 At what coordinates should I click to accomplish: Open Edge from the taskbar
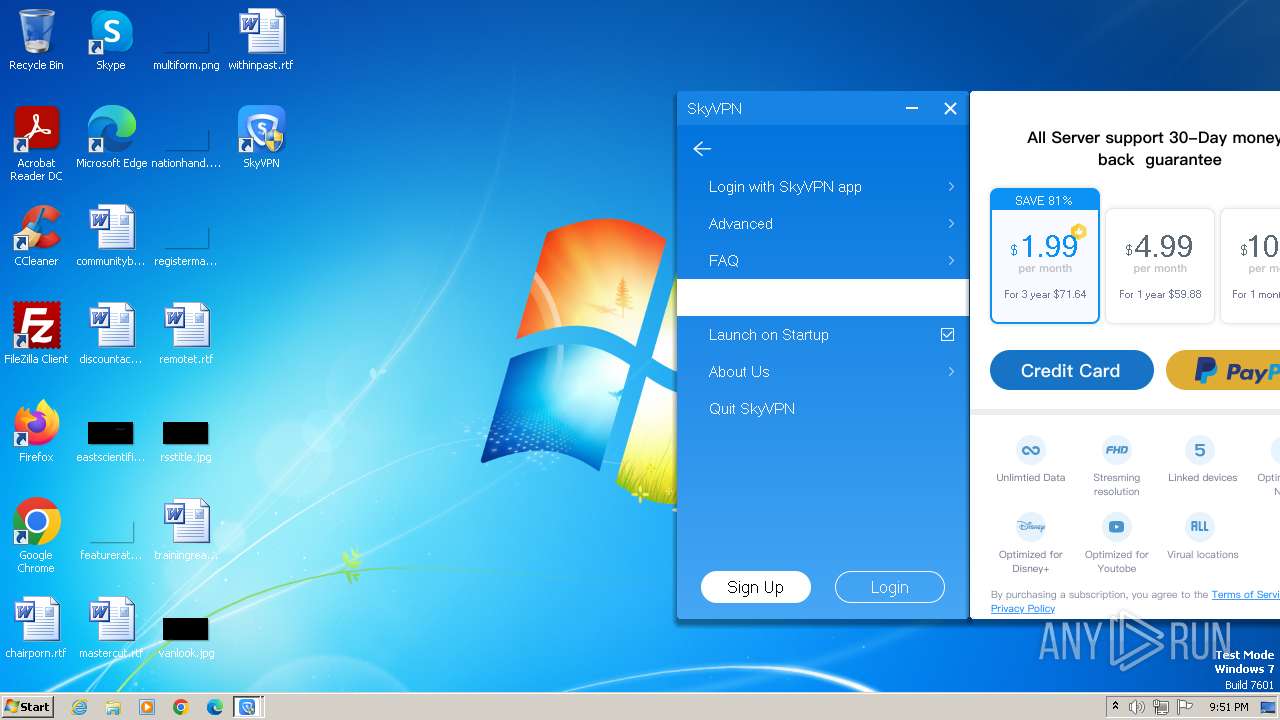tap(215, 707)
